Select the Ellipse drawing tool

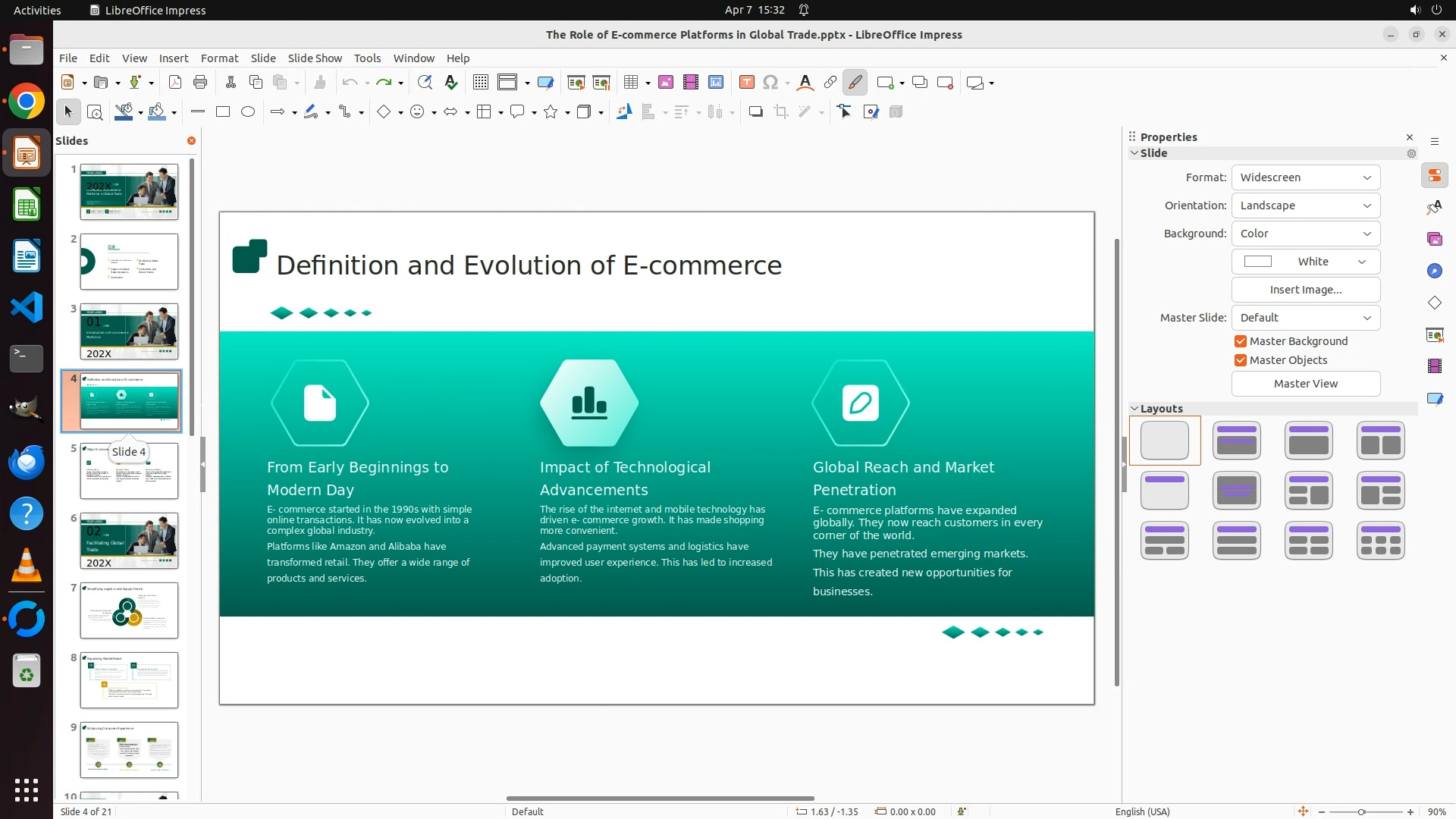pos(248,112)
